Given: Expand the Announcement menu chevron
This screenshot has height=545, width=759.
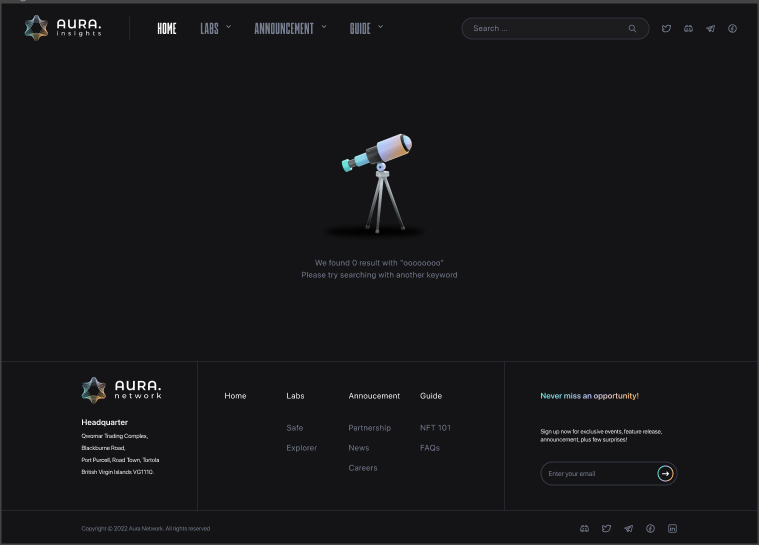Looking at the screenshot, I should [324, 27].
